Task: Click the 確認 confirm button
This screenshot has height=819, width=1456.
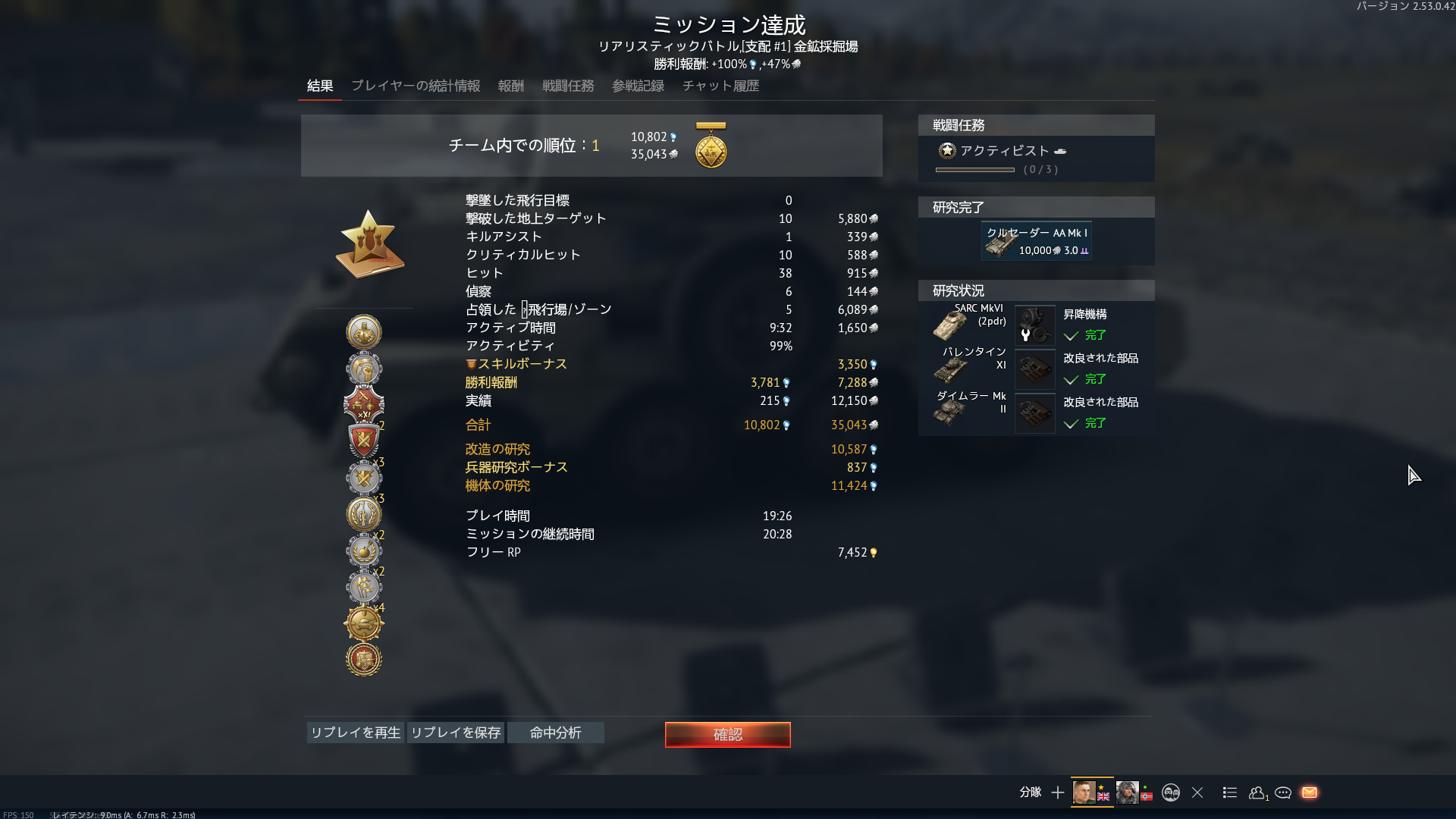Action: tap(728, 734)
